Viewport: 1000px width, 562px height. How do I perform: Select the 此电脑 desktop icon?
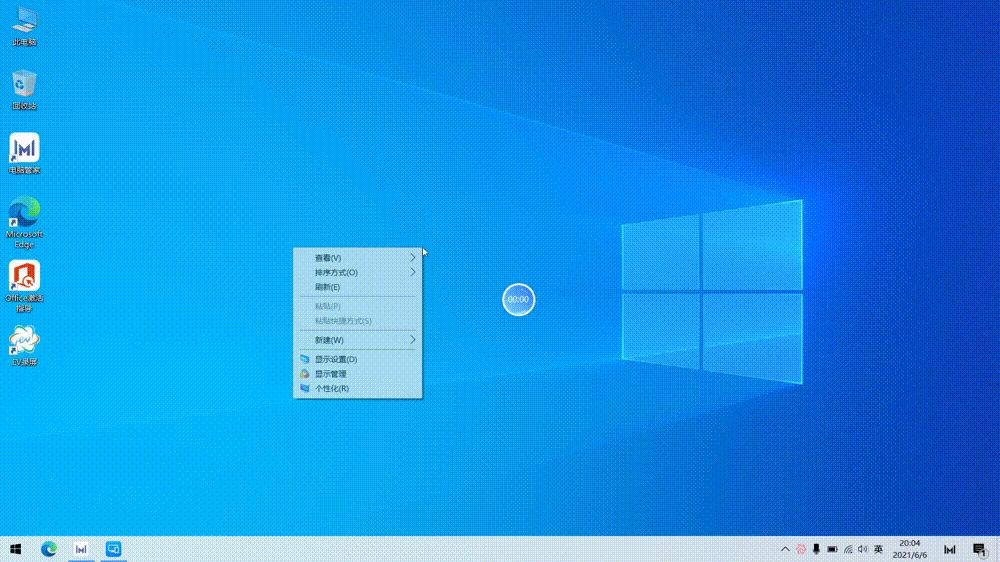(24, 26)
